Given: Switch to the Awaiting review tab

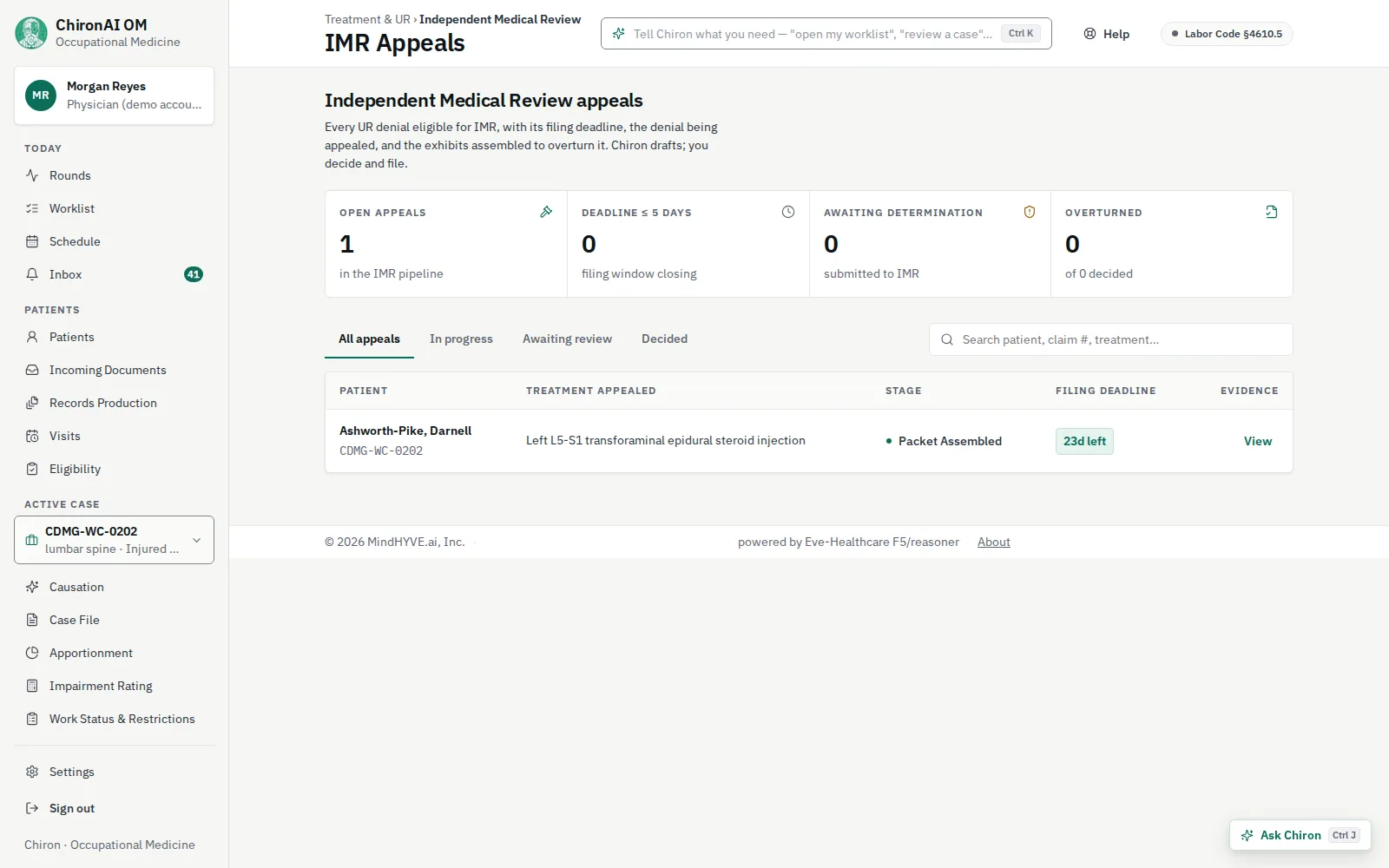Looking at the screenshot, I should click(x=567, y=339).
